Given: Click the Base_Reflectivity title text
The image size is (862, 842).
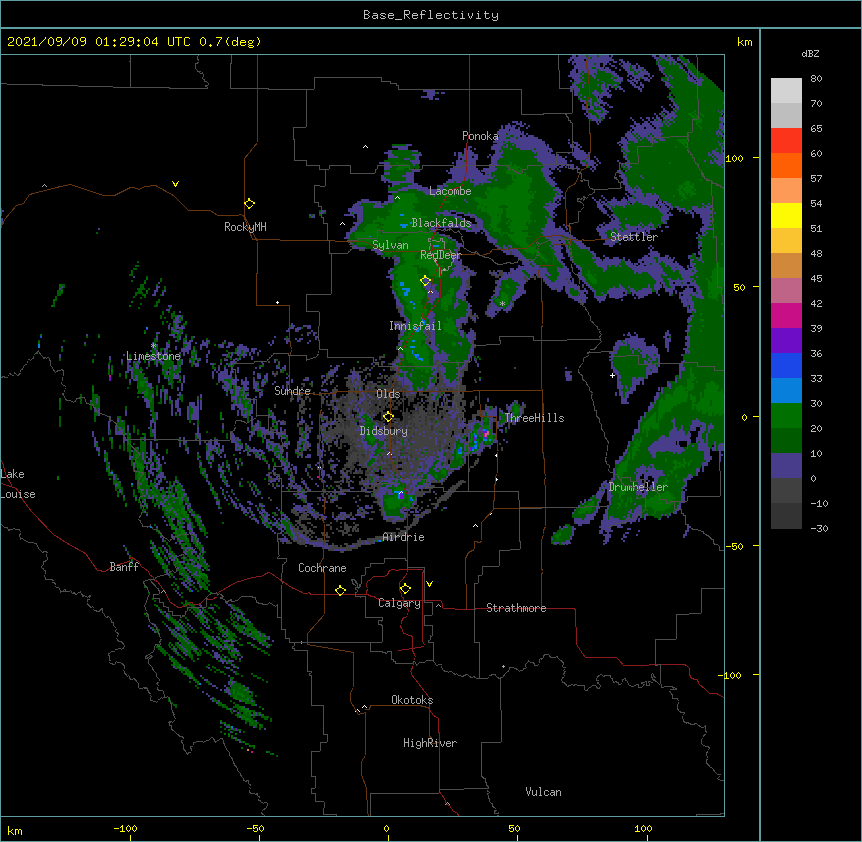Looking at the screenshot, I should pyautogui.click(x=431, y=15).
